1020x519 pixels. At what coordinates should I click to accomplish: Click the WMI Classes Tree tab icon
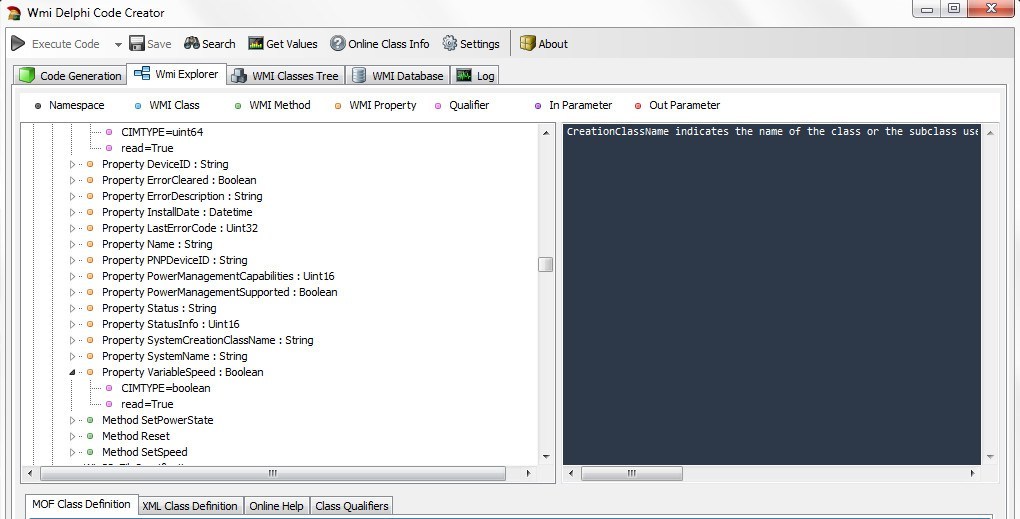click(x=239, y=75)
